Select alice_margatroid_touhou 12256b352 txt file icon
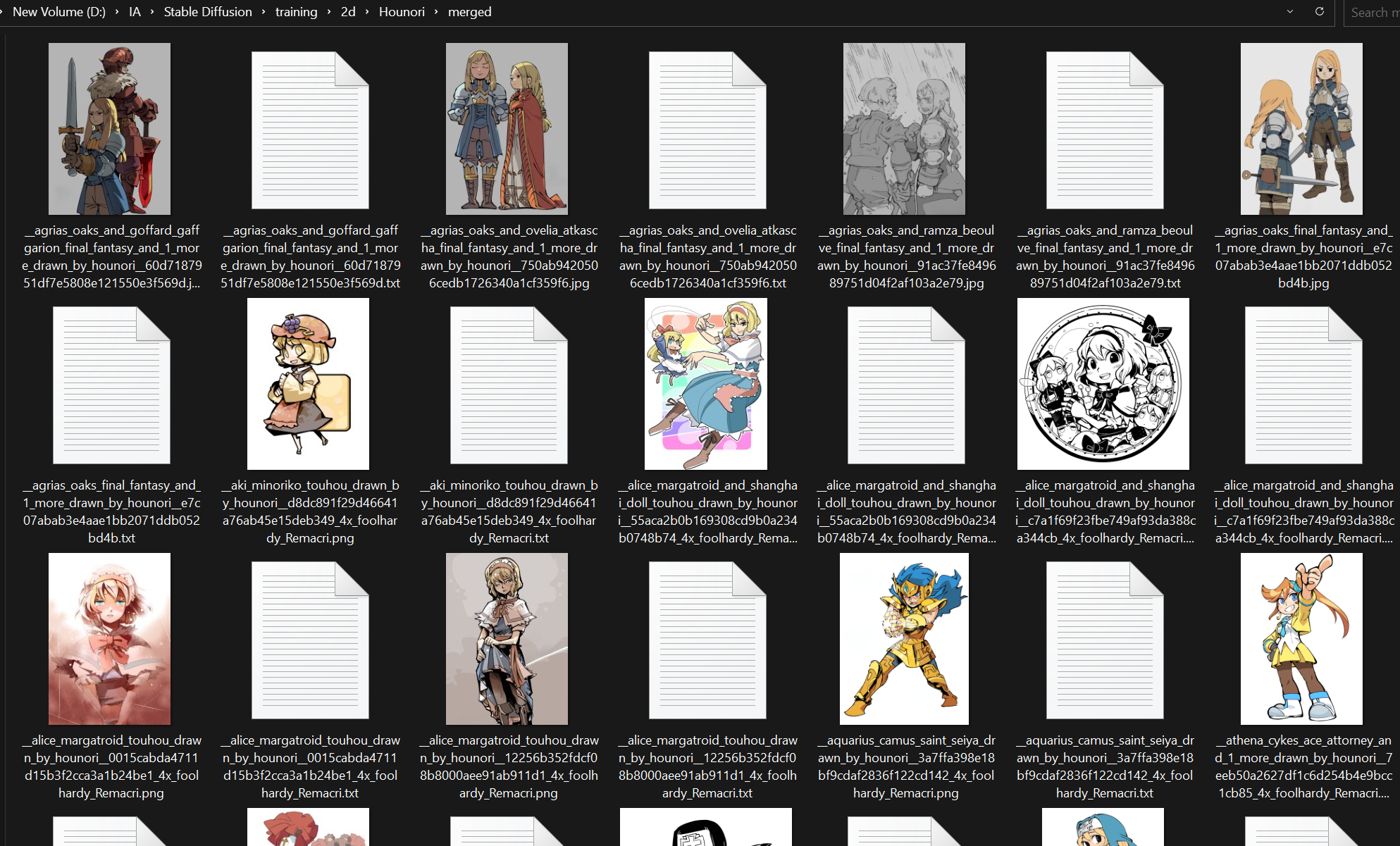The image size is (1400, 846). coord(707,640)
